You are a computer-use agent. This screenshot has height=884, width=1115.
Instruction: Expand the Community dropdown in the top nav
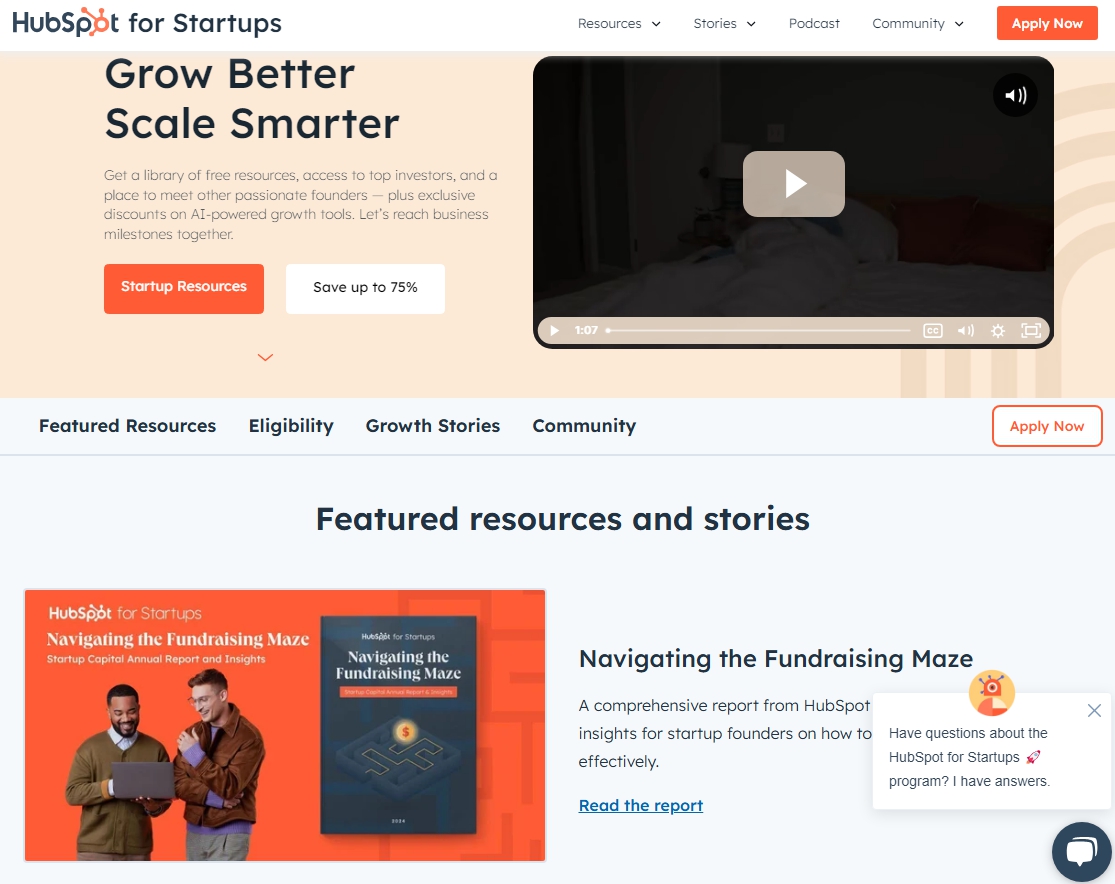tap(918, 23)
